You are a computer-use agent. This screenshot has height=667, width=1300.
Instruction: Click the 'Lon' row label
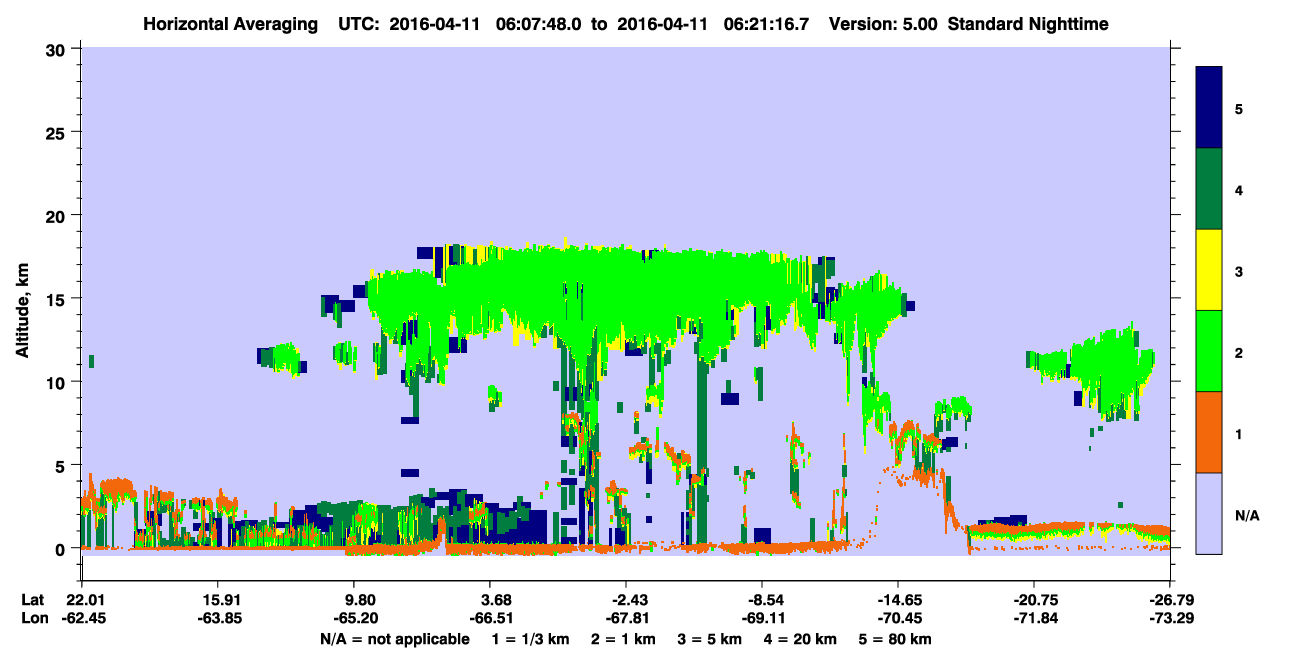pyautogui.click(x=33, y=619)
